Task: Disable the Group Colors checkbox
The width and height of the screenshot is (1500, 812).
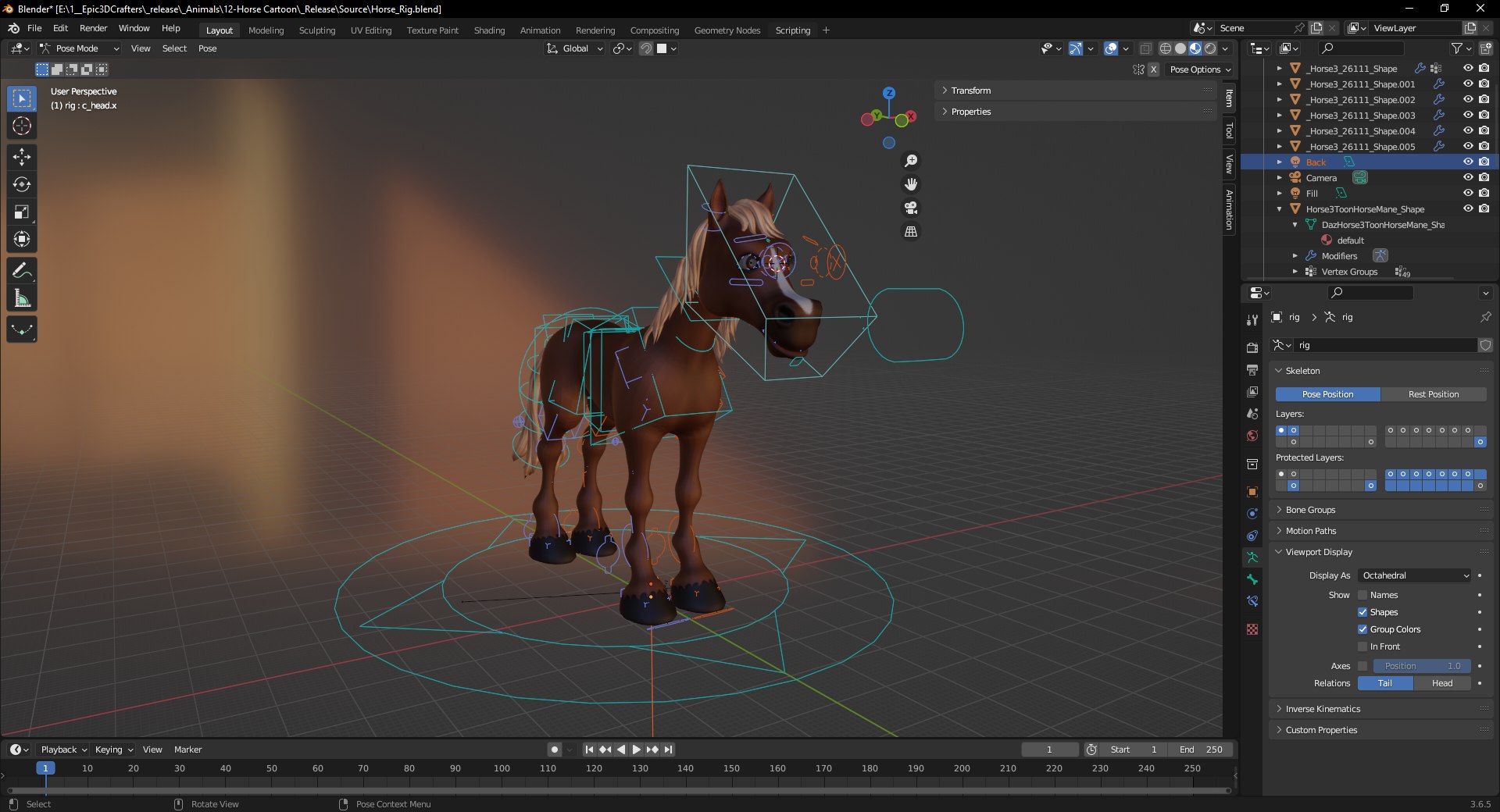Action: click(x=1362, y=629)
